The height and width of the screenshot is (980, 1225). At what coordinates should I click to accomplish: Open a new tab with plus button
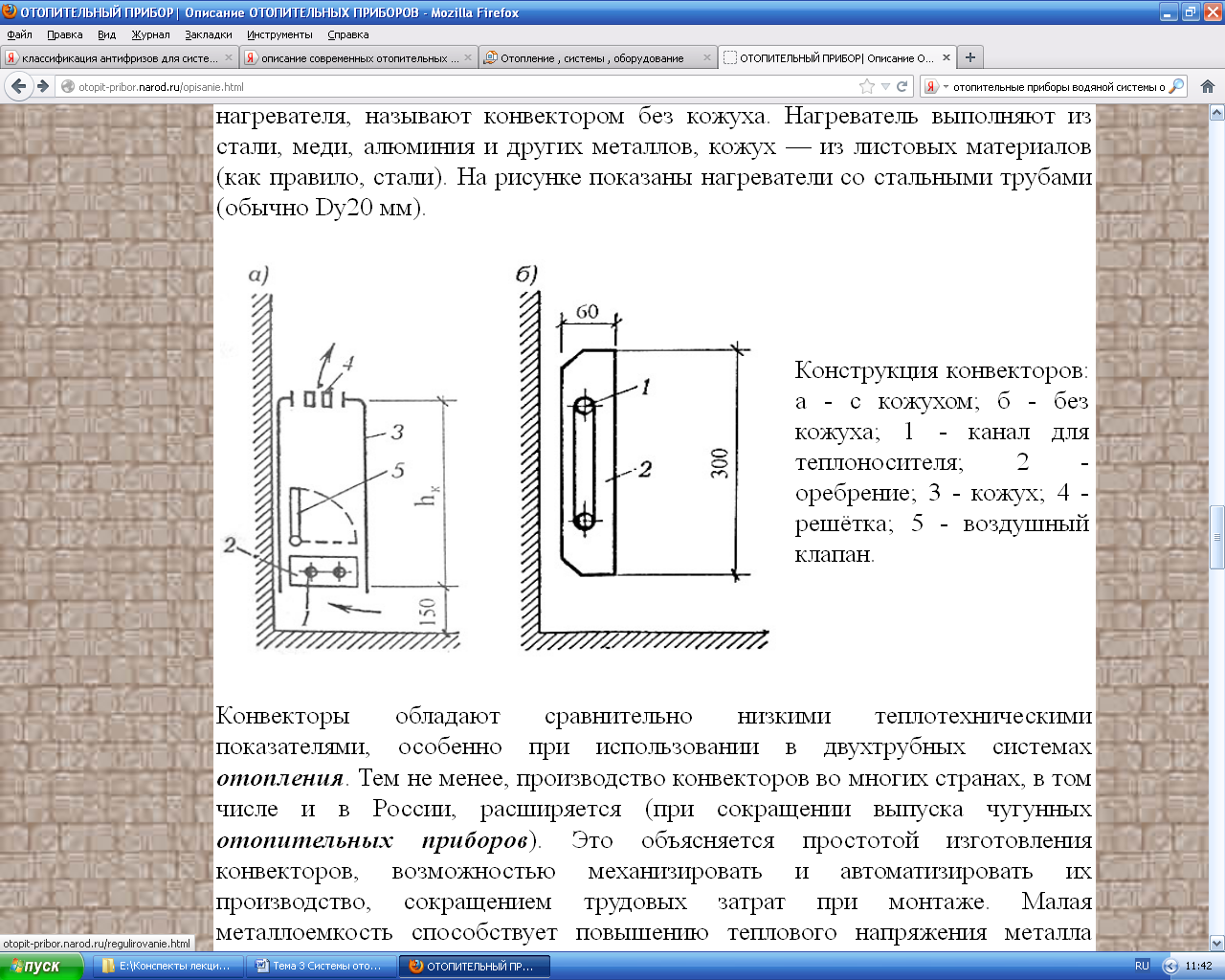(970, 57)
